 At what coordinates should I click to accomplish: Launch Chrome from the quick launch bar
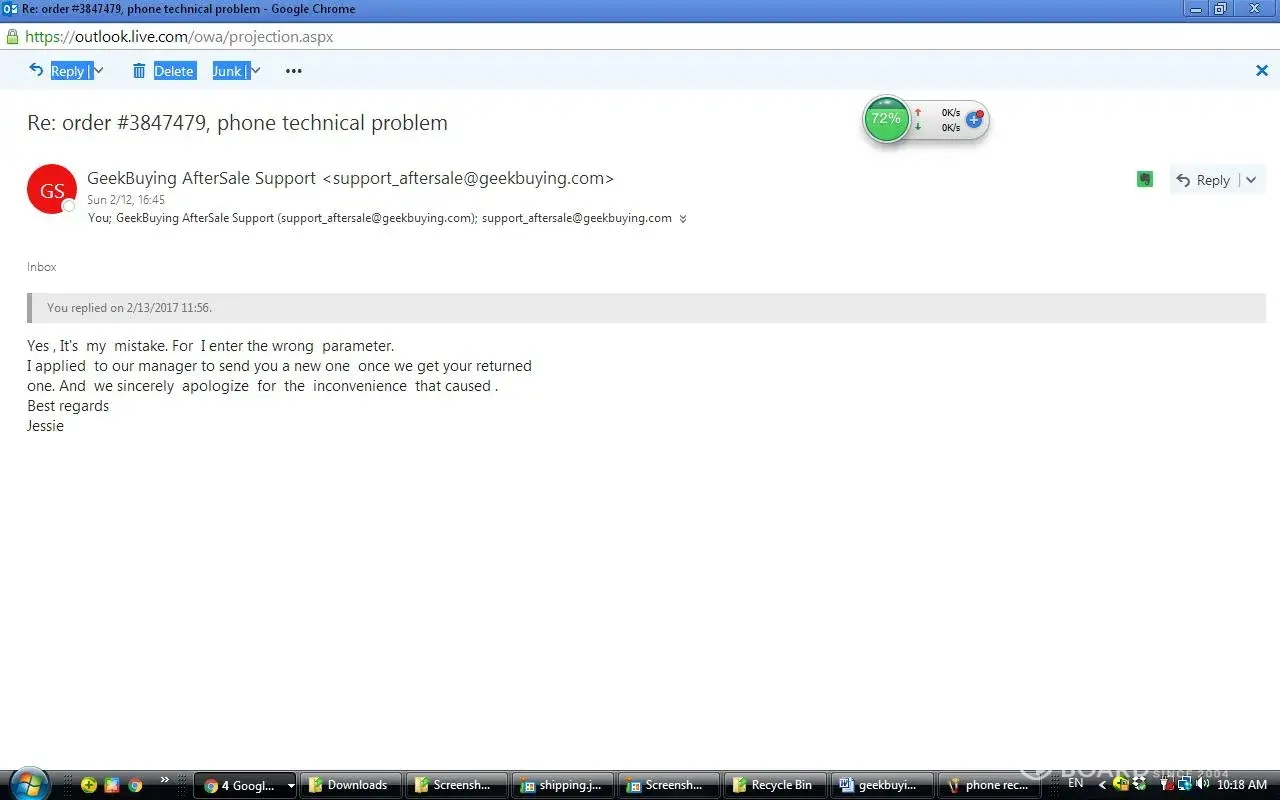(135, 785)
